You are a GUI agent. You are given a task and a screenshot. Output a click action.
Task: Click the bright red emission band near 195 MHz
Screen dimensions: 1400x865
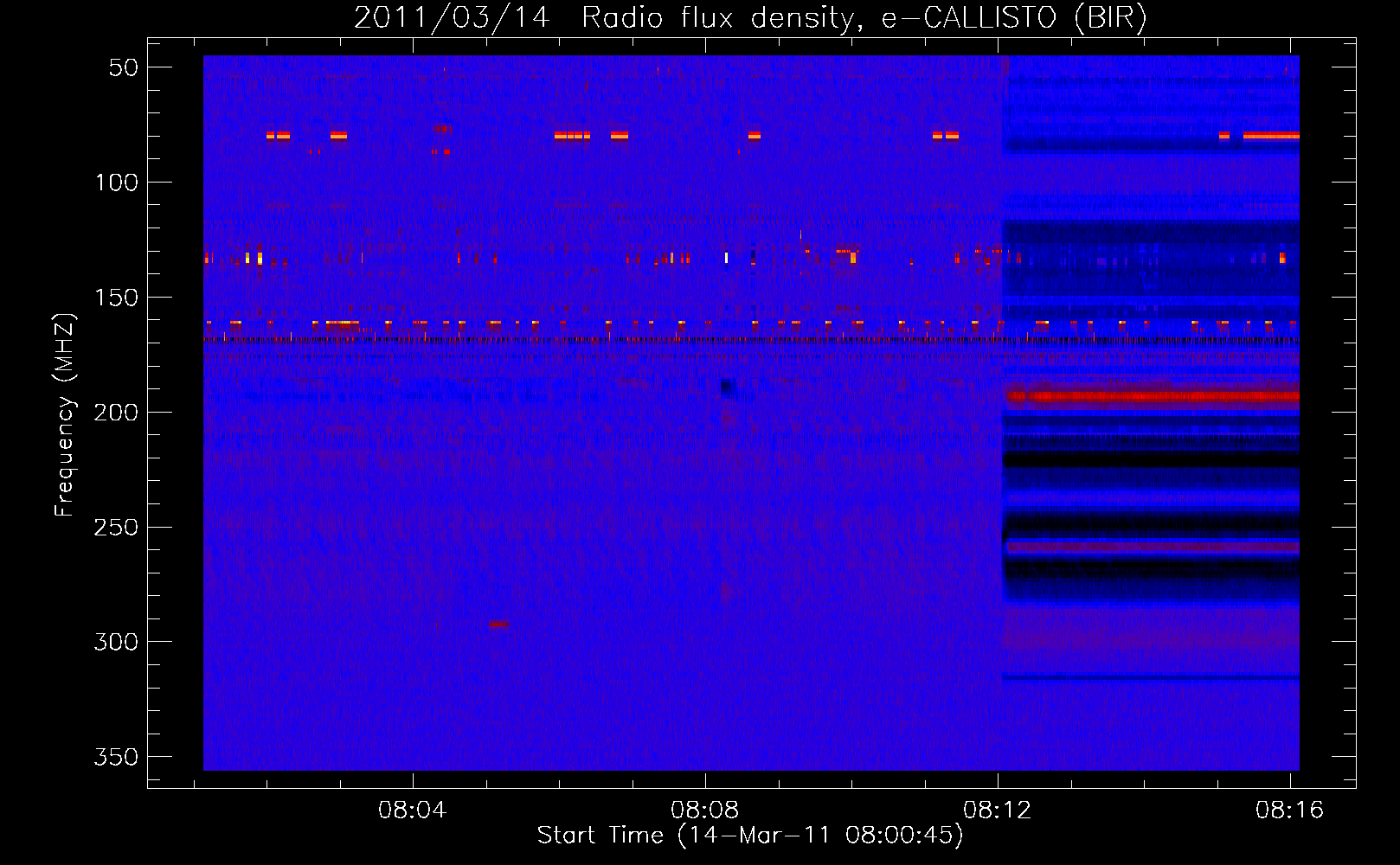(1153, 397)
